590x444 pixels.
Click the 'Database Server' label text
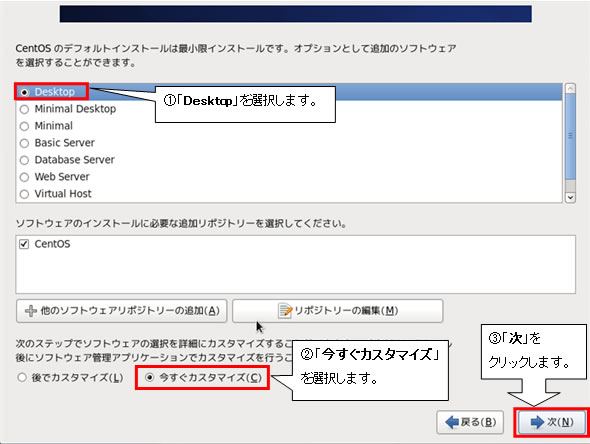tap(74, 160)
